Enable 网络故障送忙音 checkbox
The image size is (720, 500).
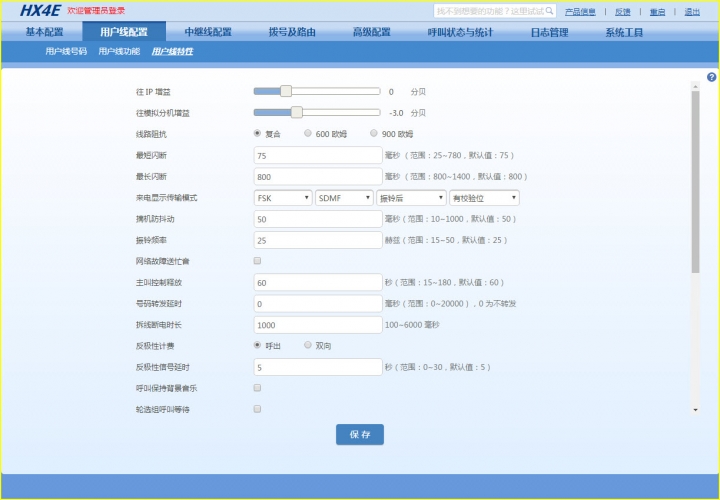[x=257, y=261]
